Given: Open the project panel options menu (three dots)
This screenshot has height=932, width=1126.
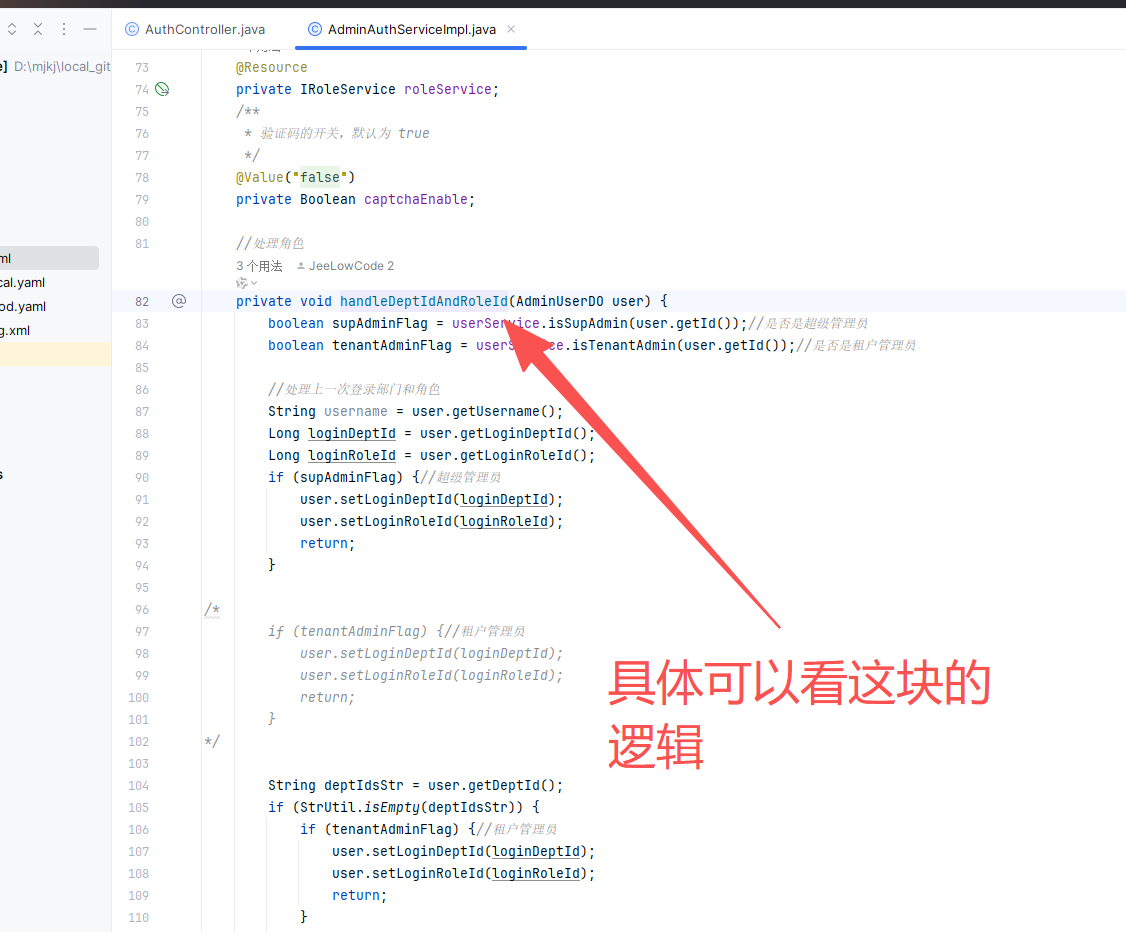Looking at the screenshot, I should pos(64,29).
